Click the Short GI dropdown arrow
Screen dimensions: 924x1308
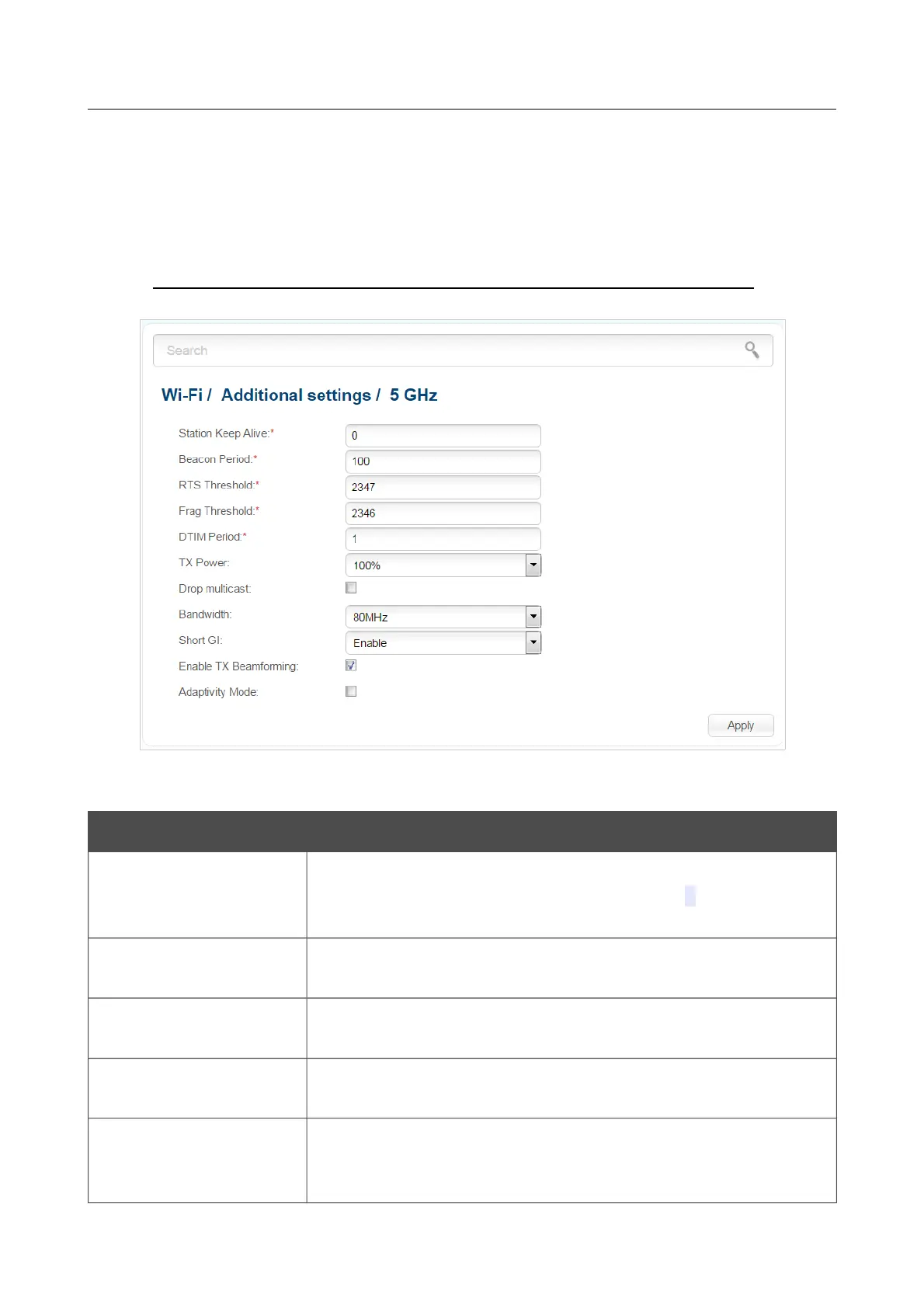(533, 642)
